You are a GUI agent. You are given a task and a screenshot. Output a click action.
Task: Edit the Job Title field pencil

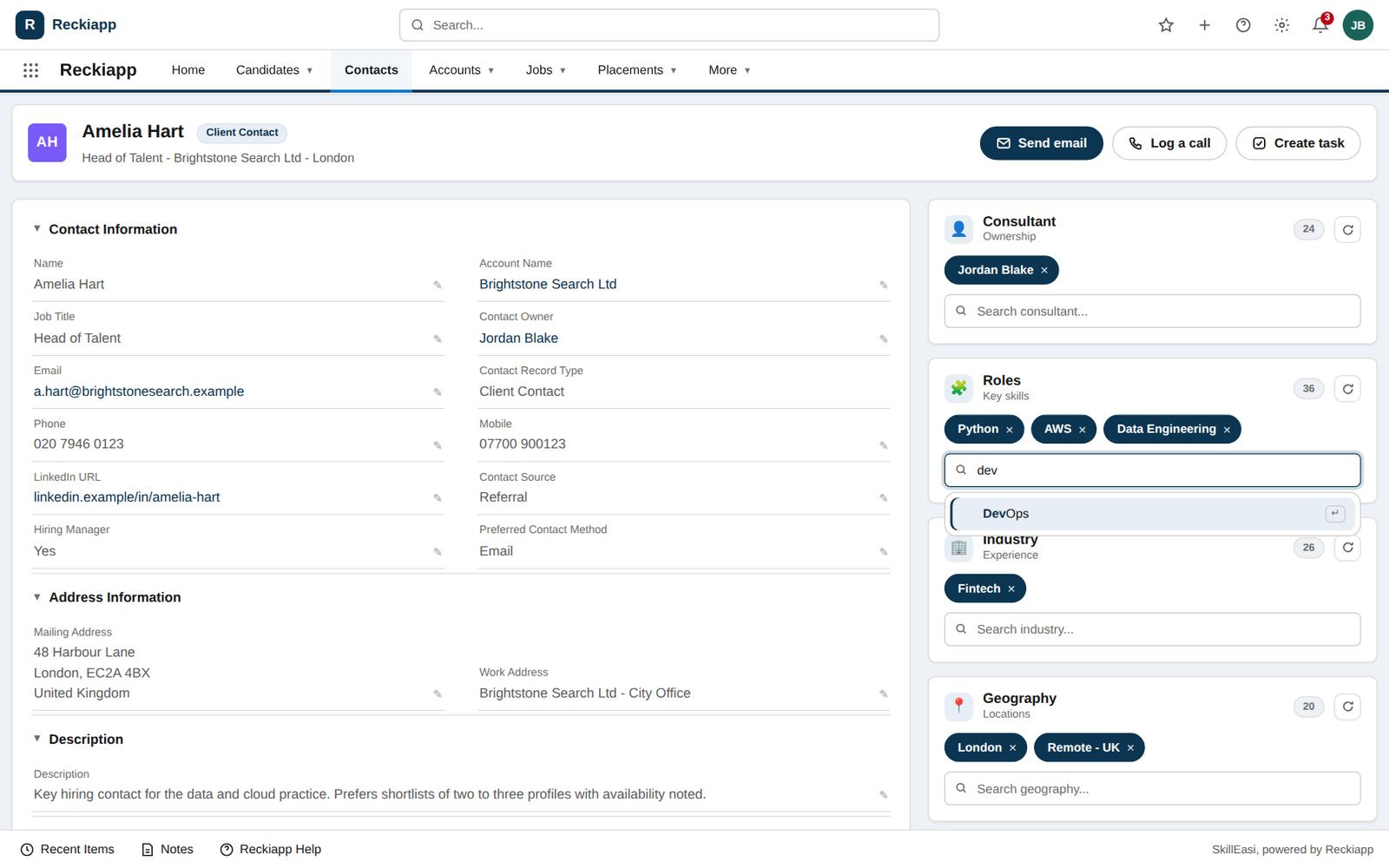pos(438,339)
